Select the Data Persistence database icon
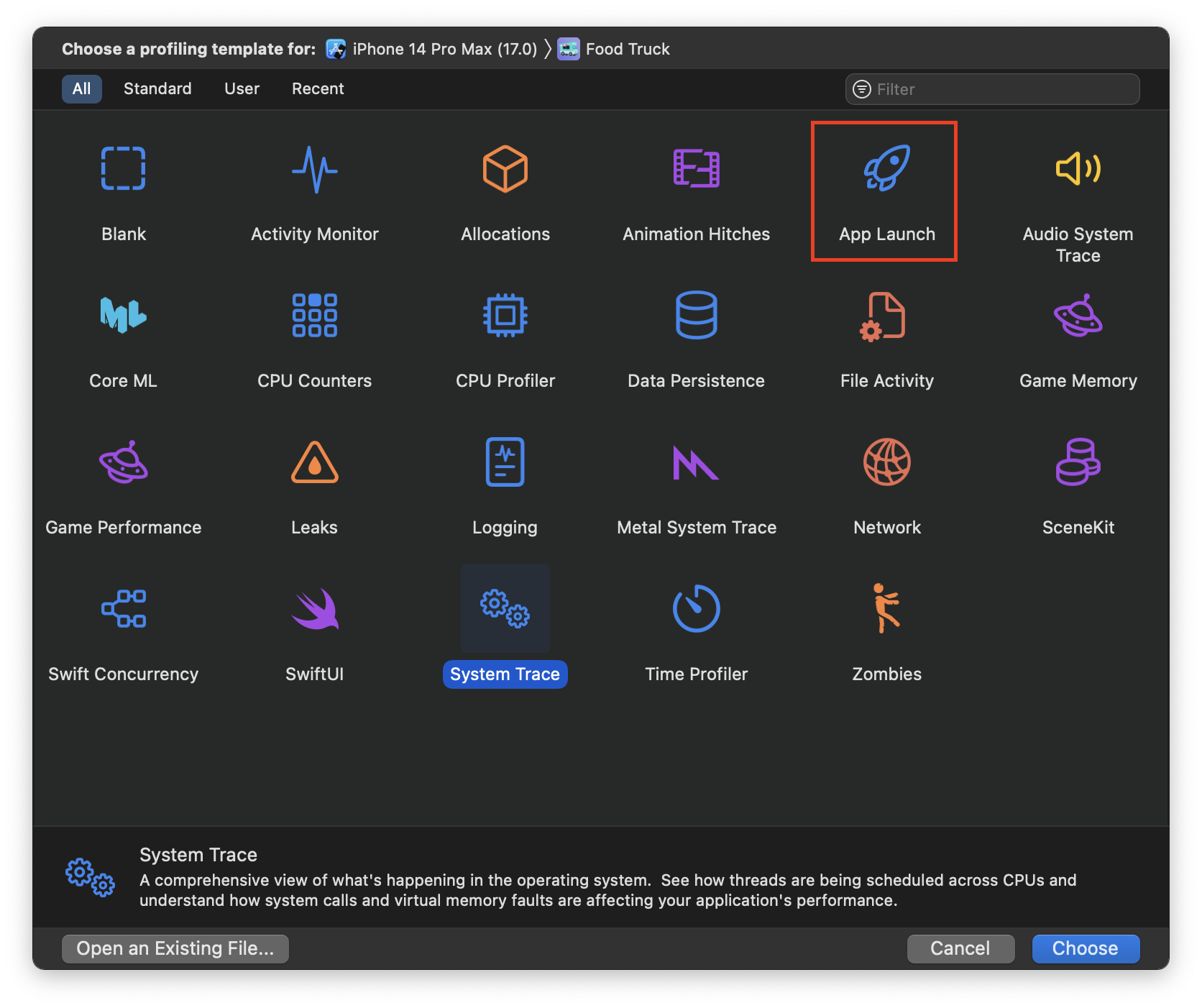This screenshot has height=1008, width=1202. [696, 315]
